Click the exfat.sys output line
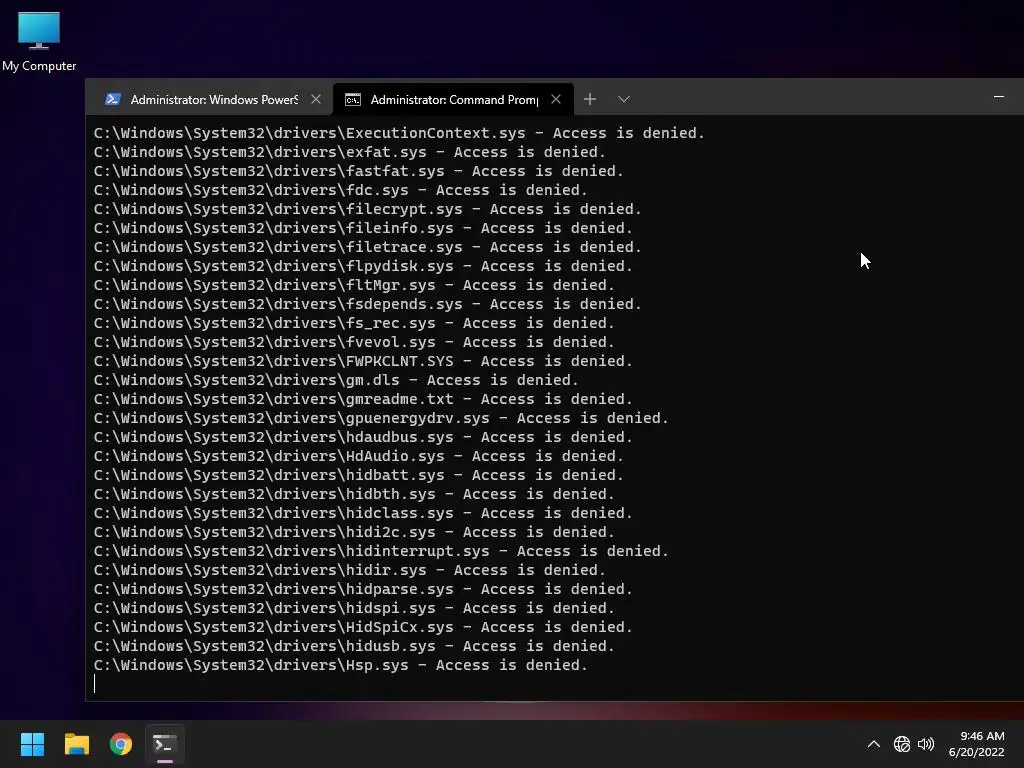The width and height of the screenshot is (1024, 768). pyautogui.click(x=349, y=152)
